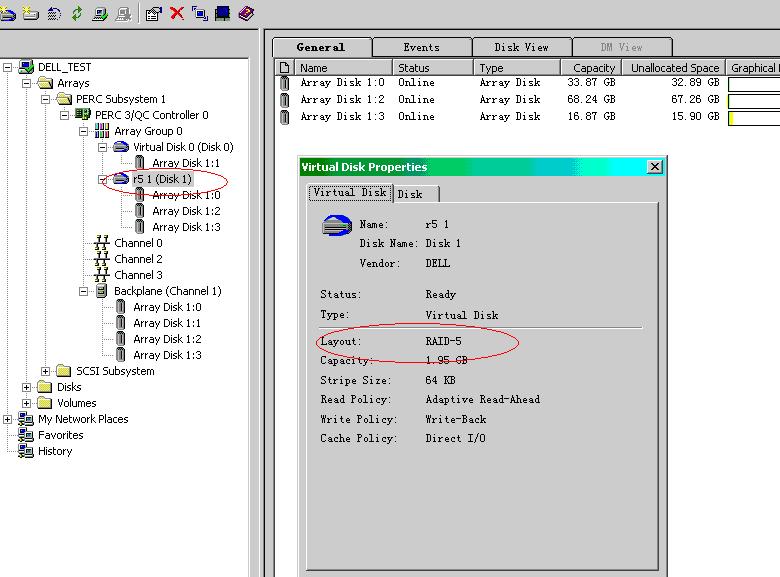Click the Channel 3 connector icon

(x=102, y=275)
